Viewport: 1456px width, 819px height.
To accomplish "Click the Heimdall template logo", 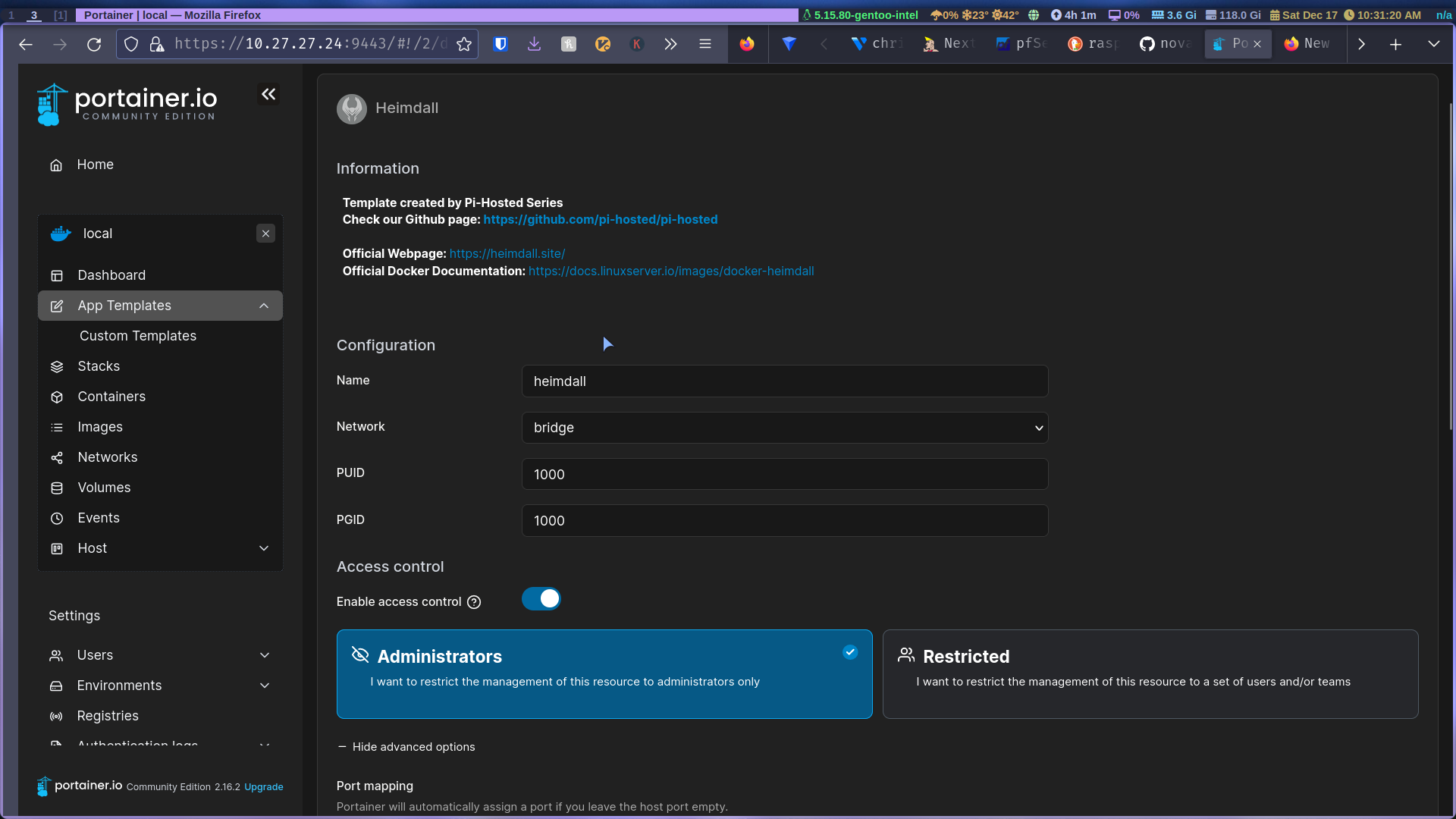I will point(352,108).
